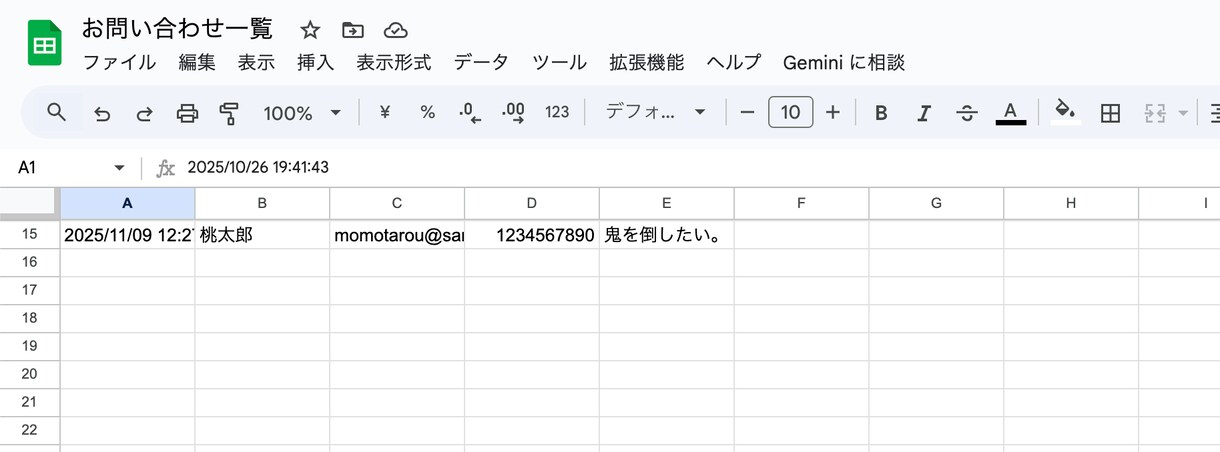
Task: Select row 22 header
Action: pyautogui.click(x=29, y=430)
